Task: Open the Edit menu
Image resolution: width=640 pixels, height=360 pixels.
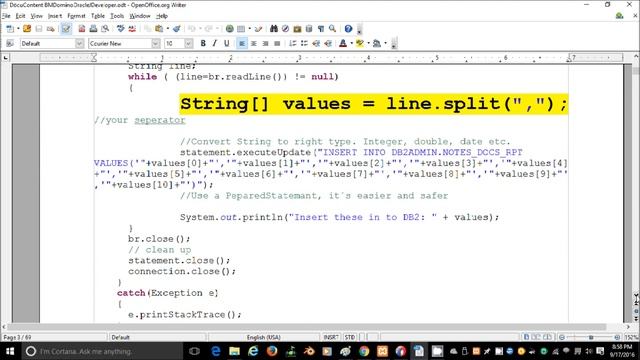Action: [20, 16]
